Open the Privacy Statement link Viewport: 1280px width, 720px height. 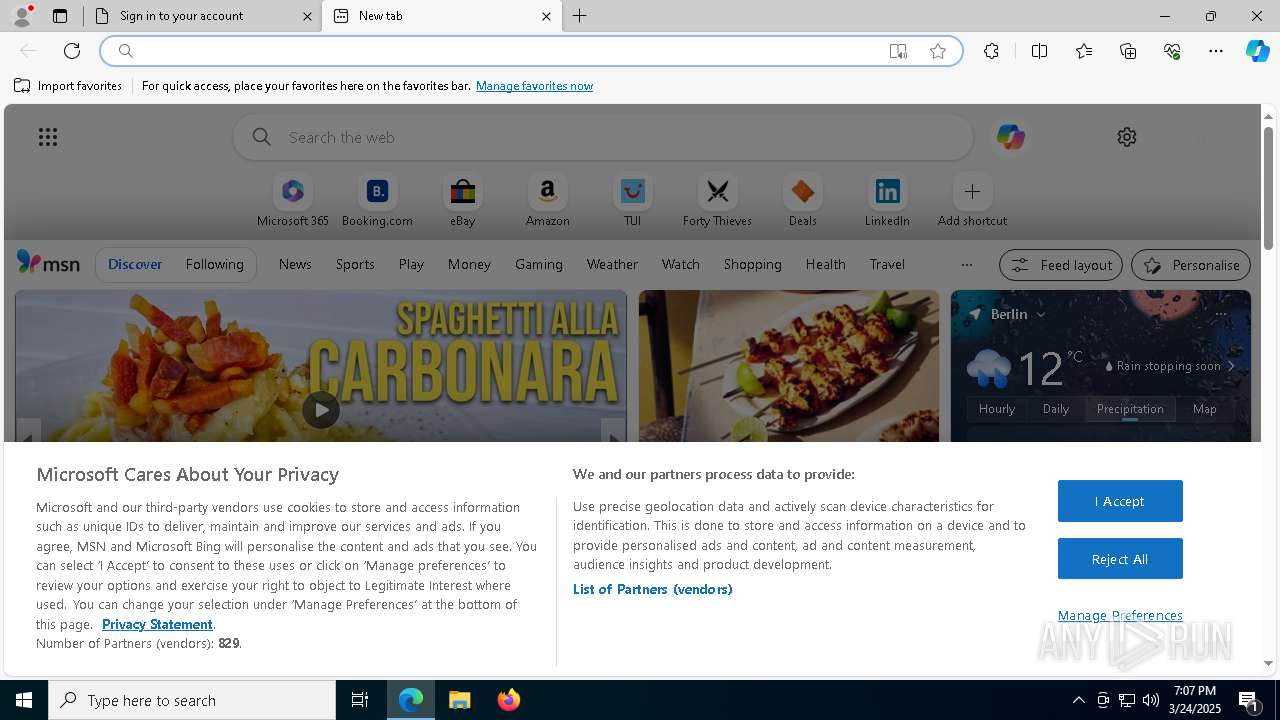[157, 624]
